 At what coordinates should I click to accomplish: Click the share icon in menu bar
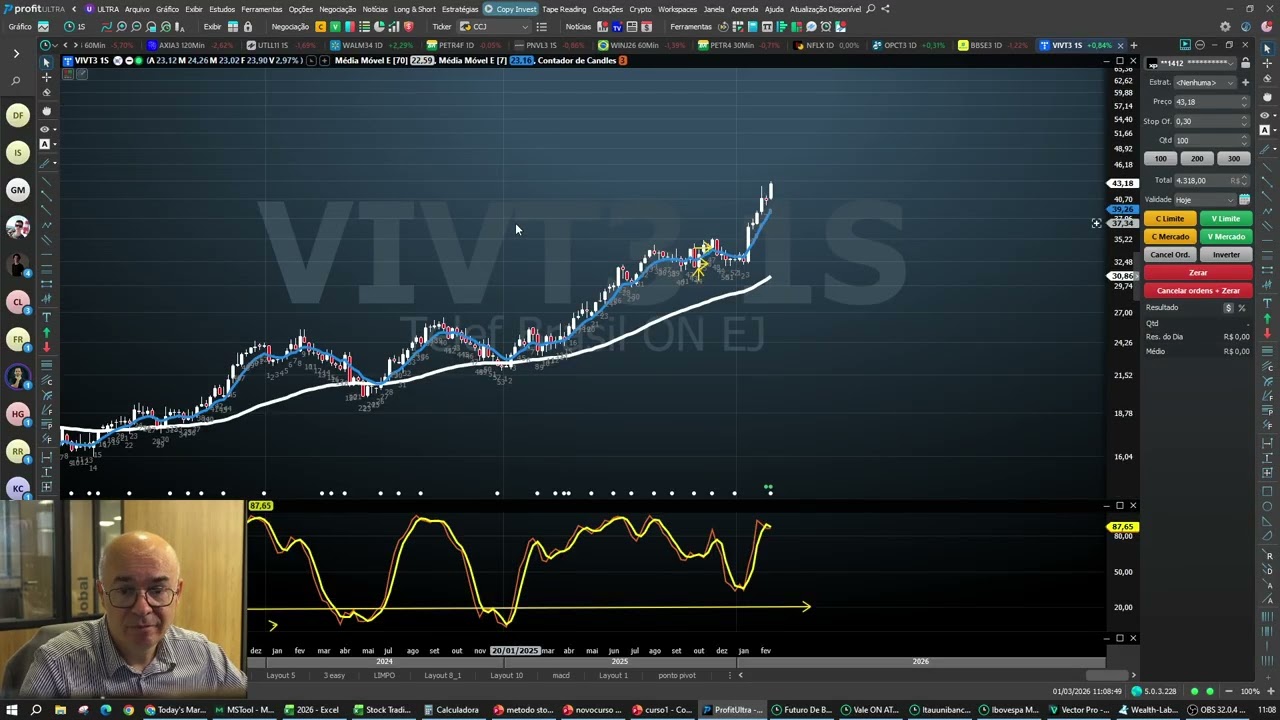885,9
